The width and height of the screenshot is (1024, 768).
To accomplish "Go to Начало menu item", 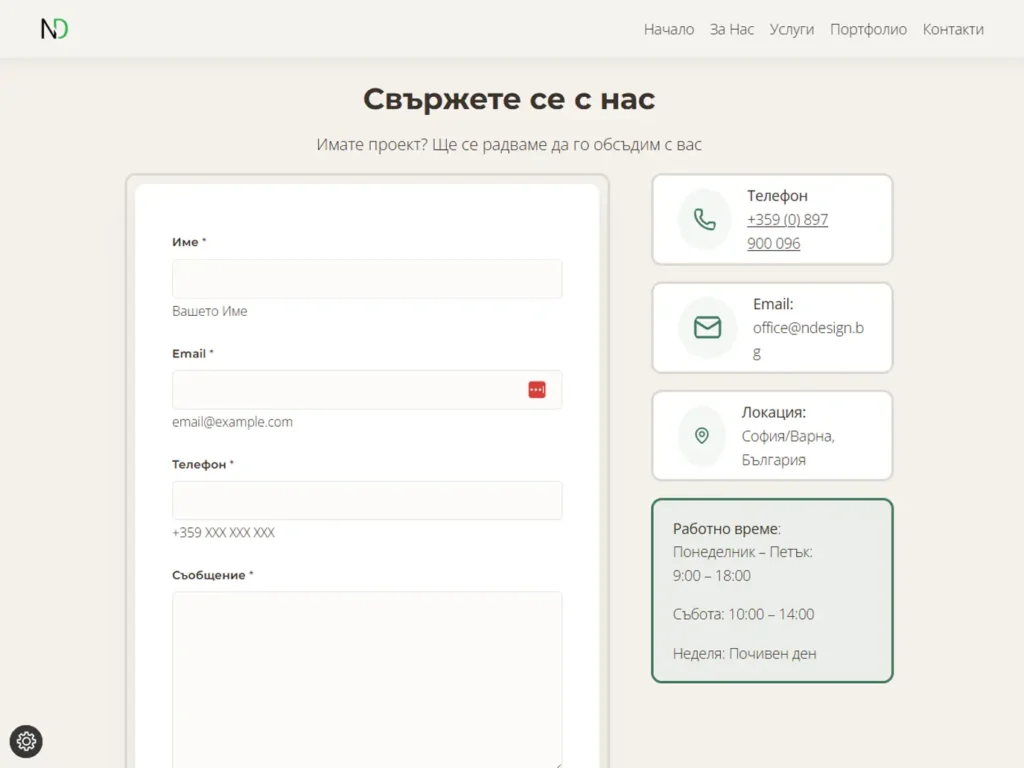I will 668,29.
